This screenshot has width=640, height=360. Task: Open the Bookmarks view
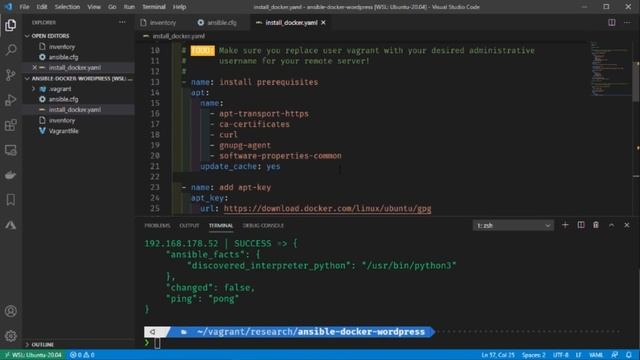[x=11, y=200]
